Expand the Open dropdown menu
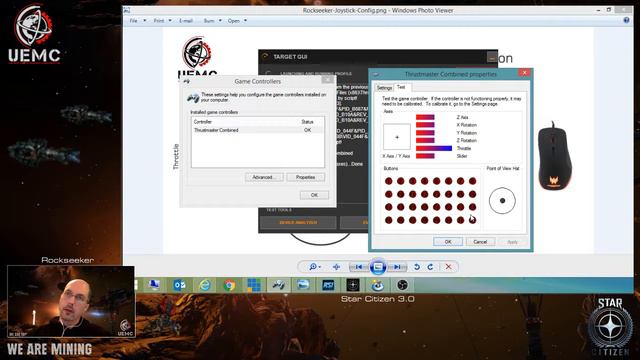The image size is (640, 360). [237, 21]
